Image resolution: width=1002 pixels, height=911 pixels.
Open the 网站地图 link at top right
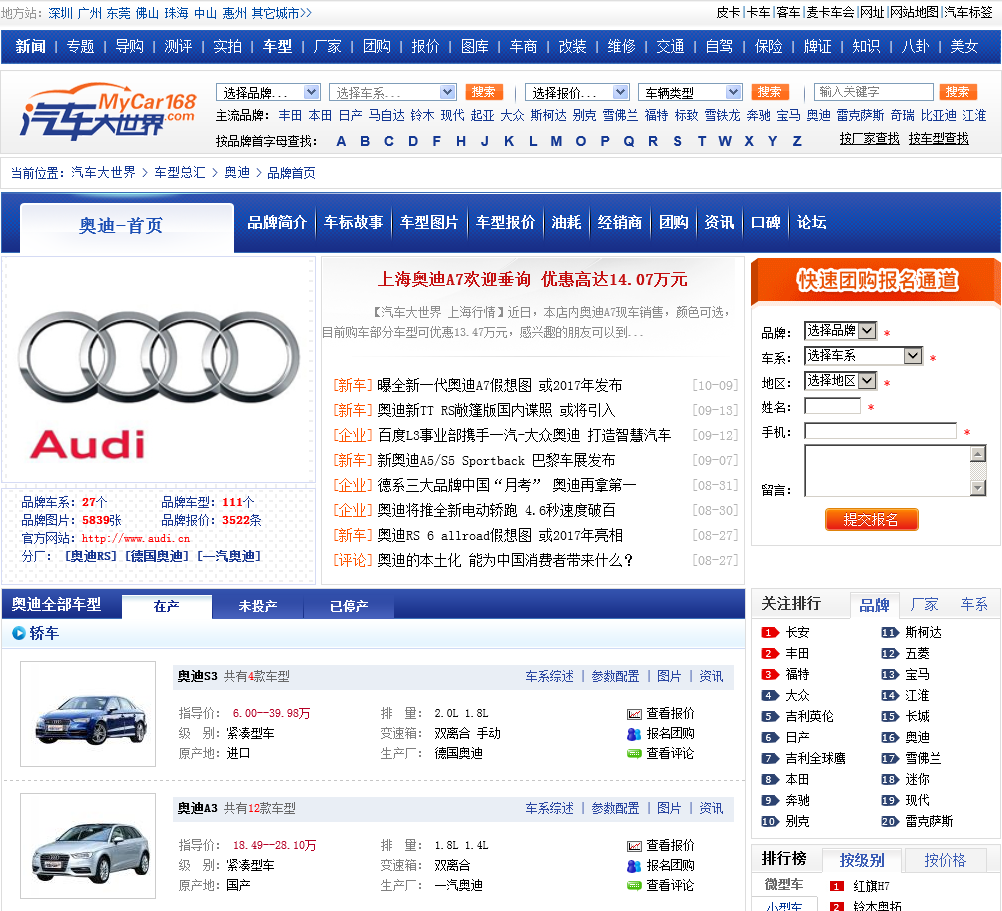tap(914, 12)
